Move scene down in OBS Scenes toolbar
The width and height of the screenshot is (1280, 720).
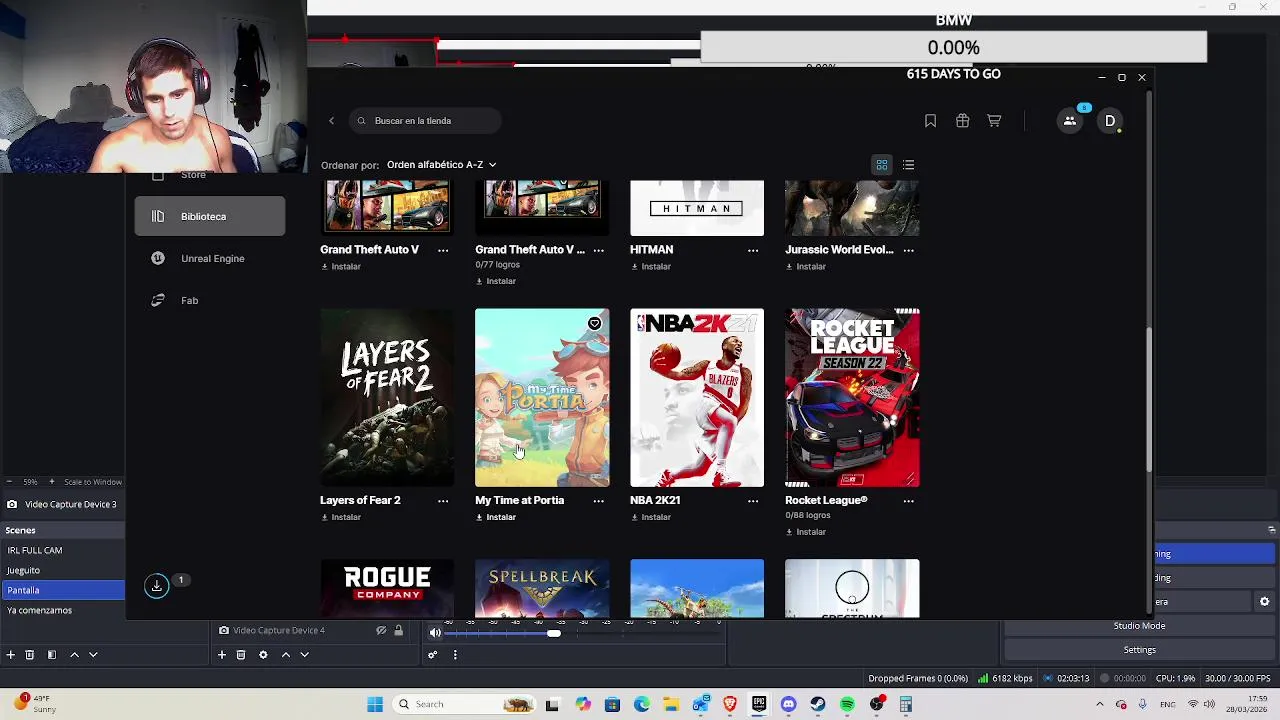tap(93, 655)
